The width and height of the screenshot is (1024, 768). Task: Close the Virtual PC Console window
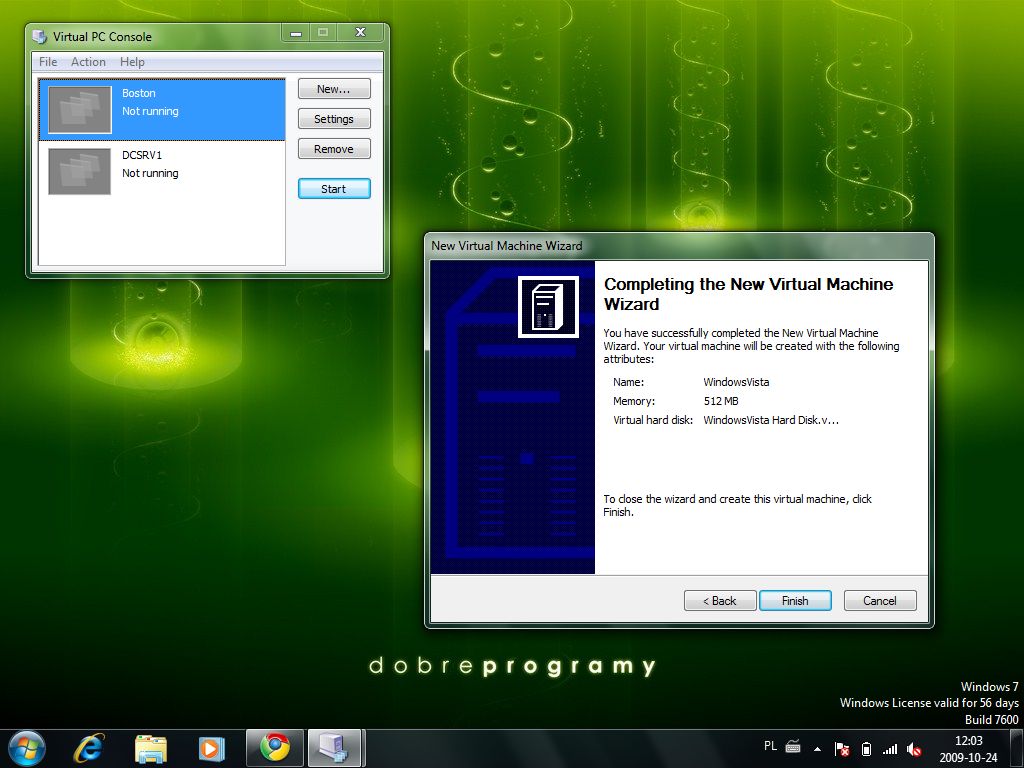point(360,33)
